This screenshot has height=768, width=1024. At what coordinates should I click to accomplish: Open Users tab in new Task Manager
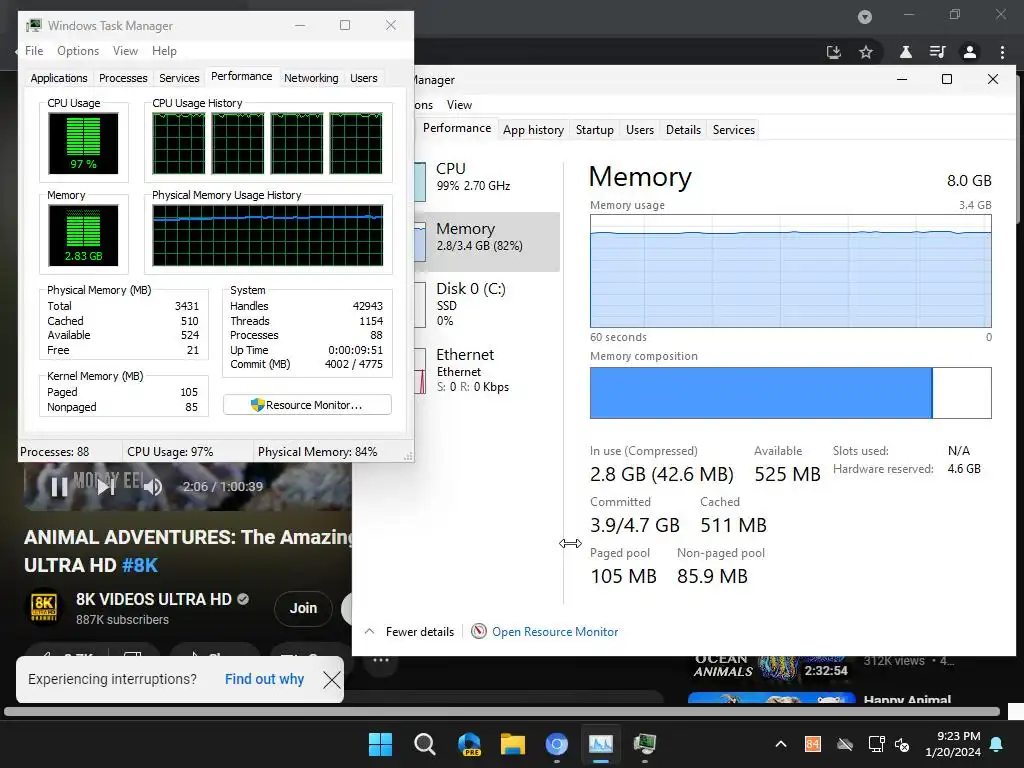pos(639,129)
